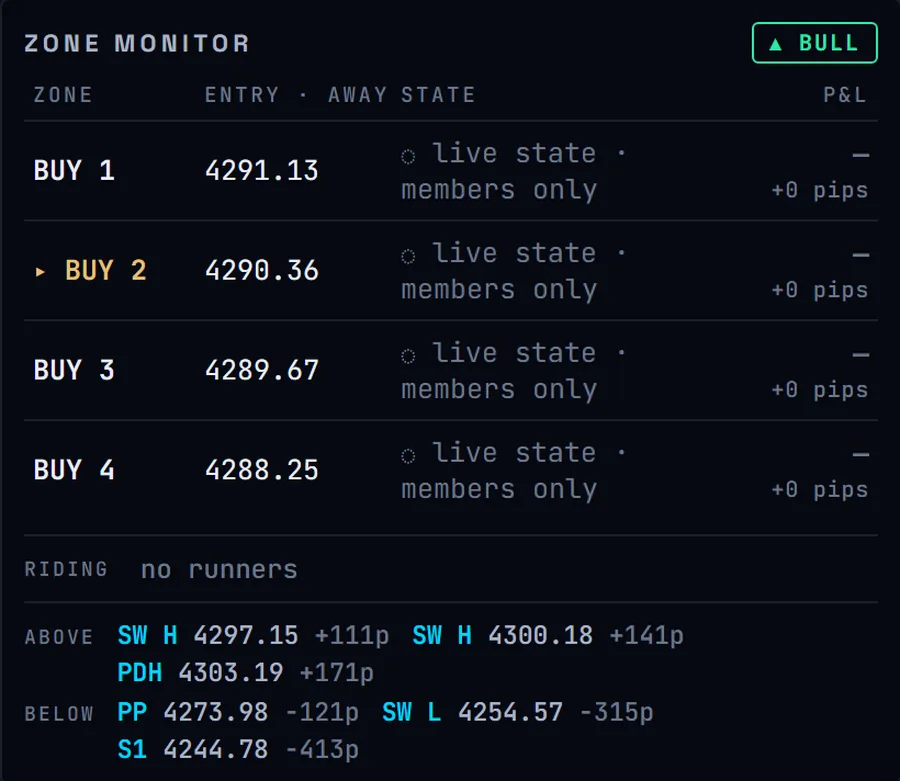Select SW H level 4300.18
Screen dimensions: 900x781
click(x=503, y=636)
